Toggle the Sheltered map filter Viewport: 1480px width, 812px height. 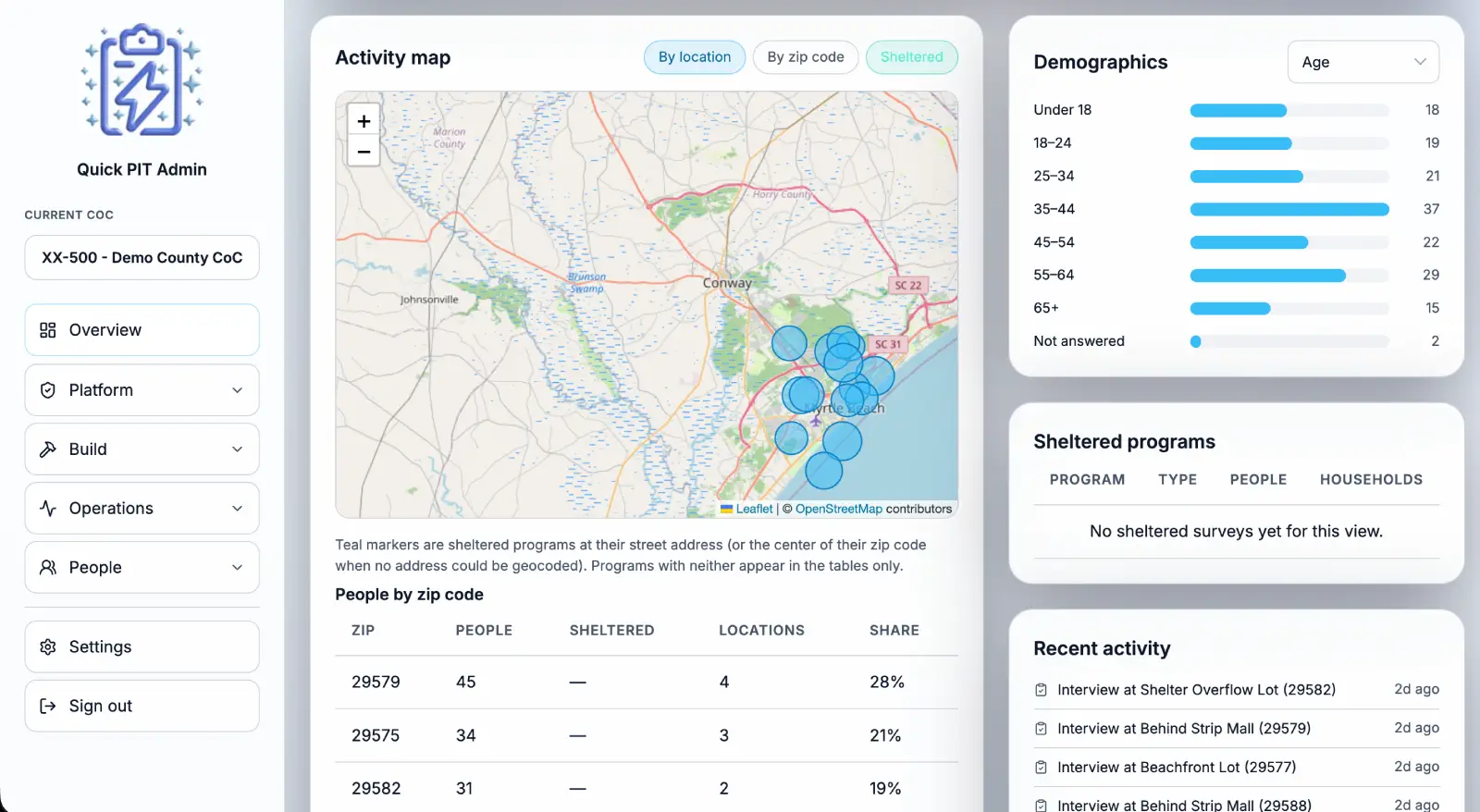pos(911,57)
